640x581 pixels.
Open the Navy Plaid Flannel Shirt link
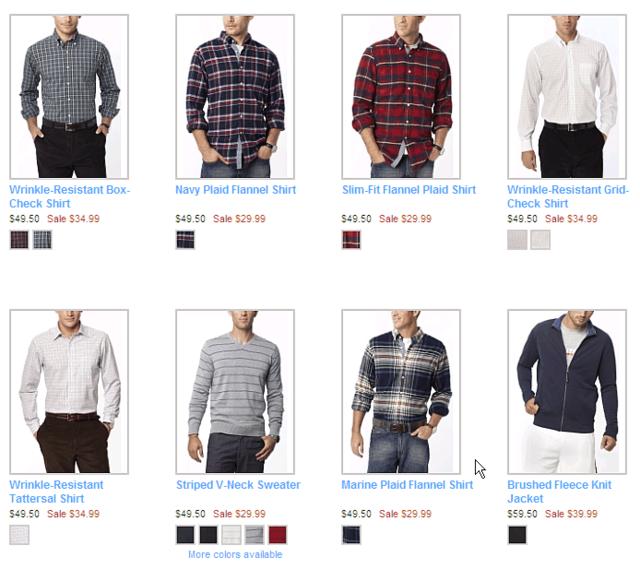tap(236, 190)
